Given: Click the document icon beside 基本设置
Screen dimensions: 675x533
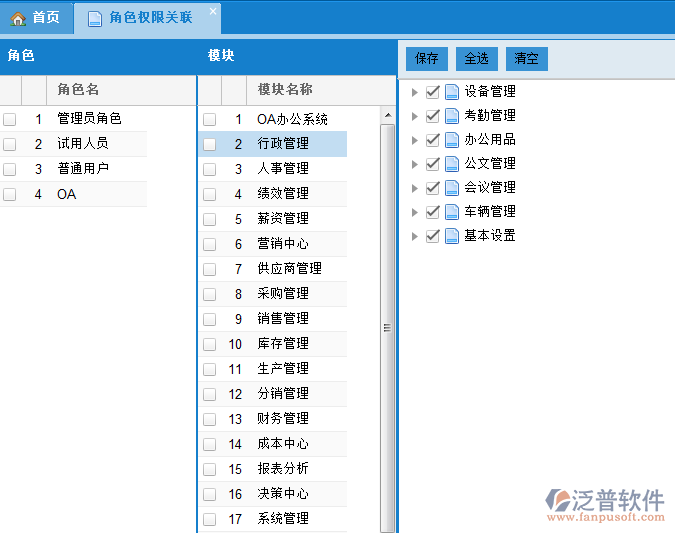Looking at the screenshot, I should pyautogui.click(x=451, y=236).
